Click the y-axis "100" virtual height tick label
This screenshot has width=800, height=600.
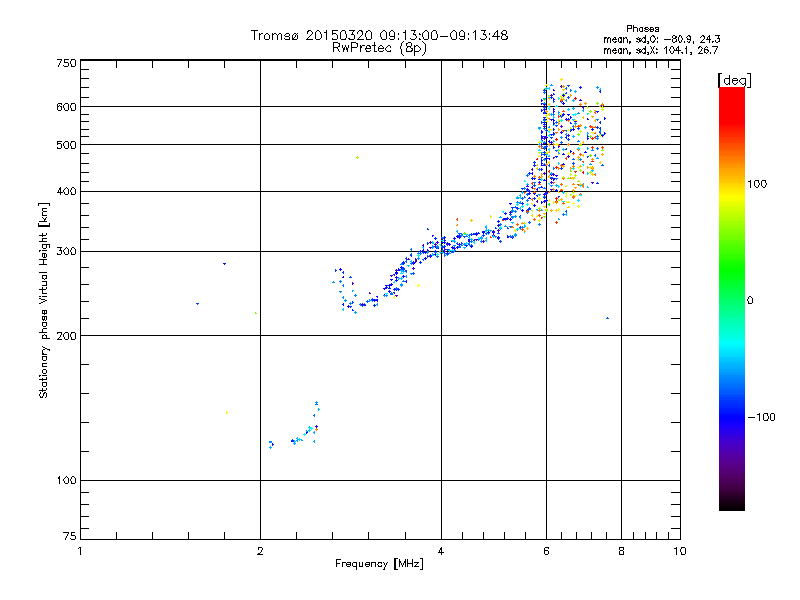[x=66, y=481]
